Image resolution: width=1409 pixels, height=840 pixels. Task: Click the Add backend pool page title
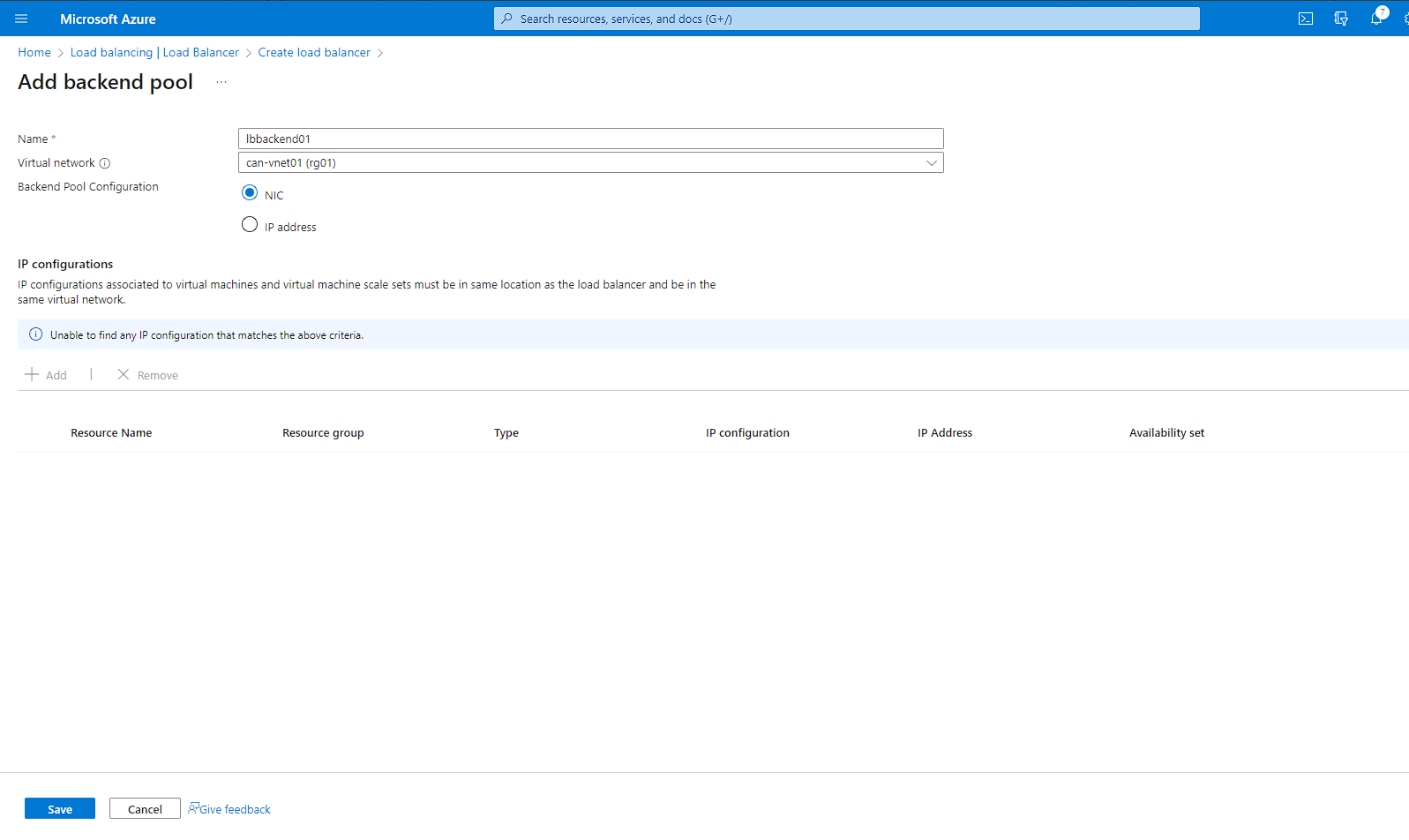coord(106,82)
